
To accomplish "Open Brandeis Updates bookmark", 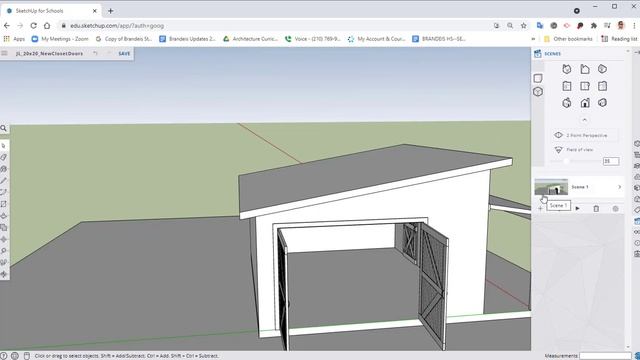I will pos(187,39).
